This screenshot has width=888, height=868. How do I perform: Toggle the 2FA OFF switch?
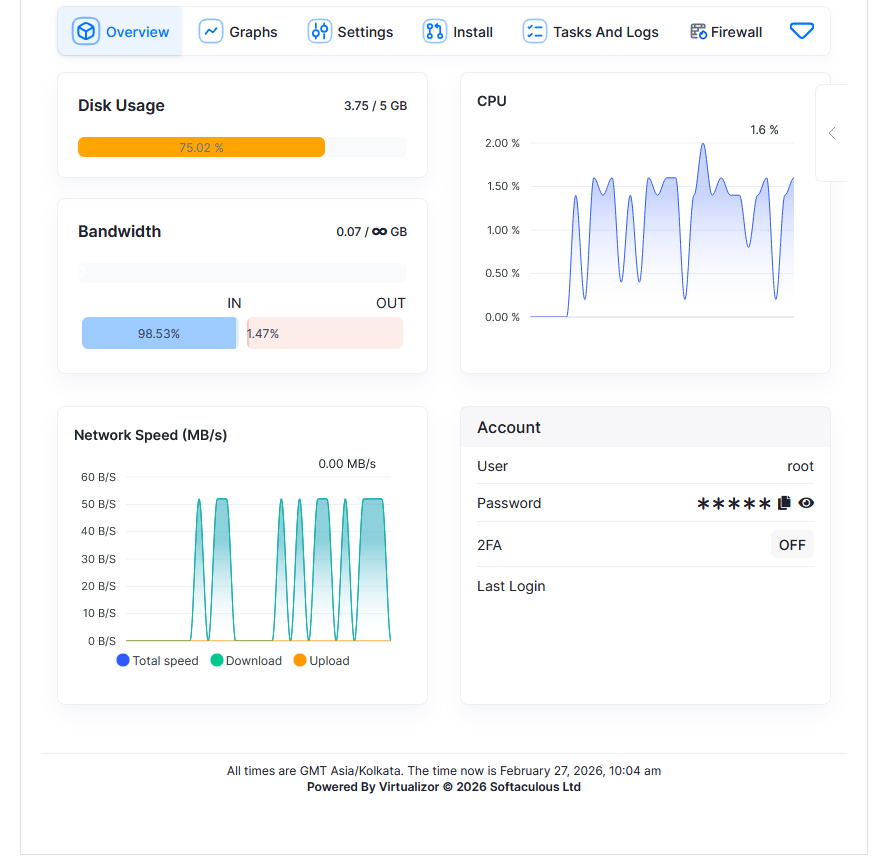click(x=792, y=545)
